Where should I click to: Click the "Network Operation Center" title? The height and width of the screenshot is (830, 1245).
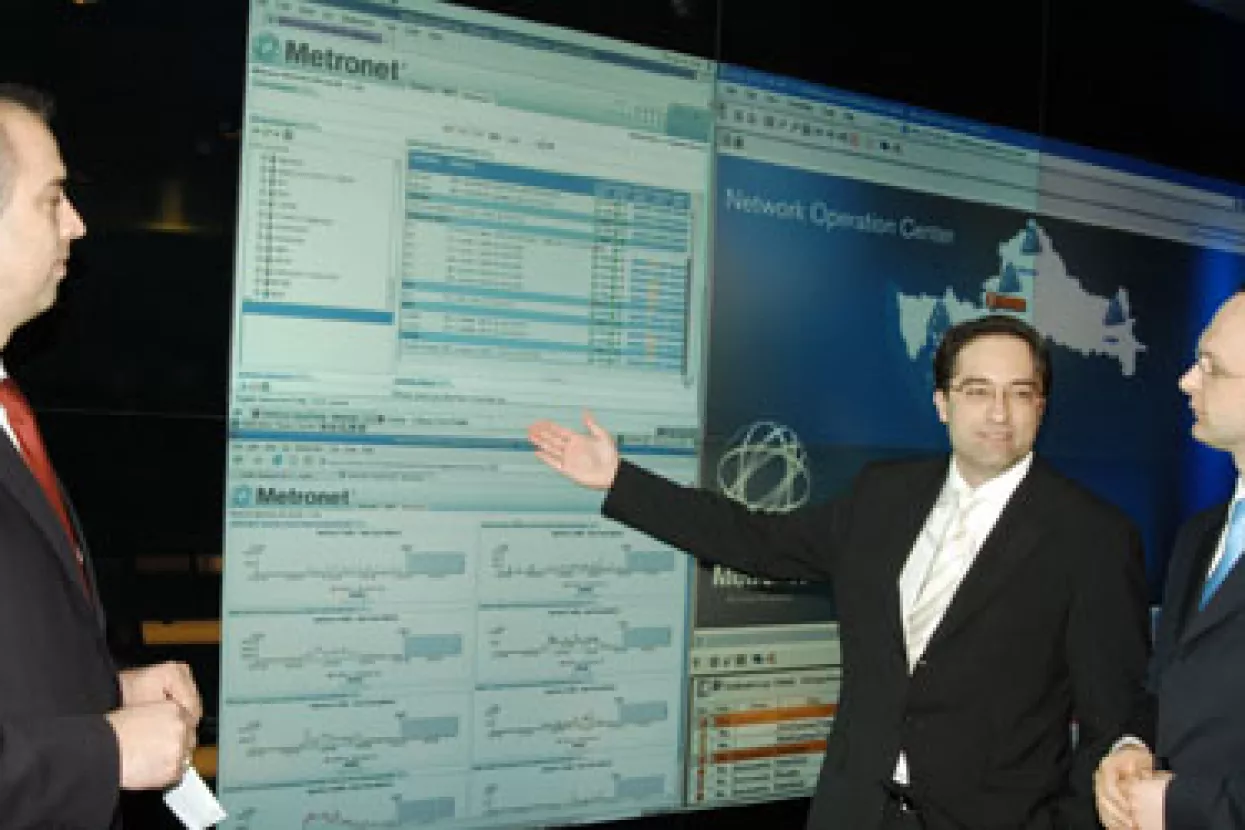839,215
